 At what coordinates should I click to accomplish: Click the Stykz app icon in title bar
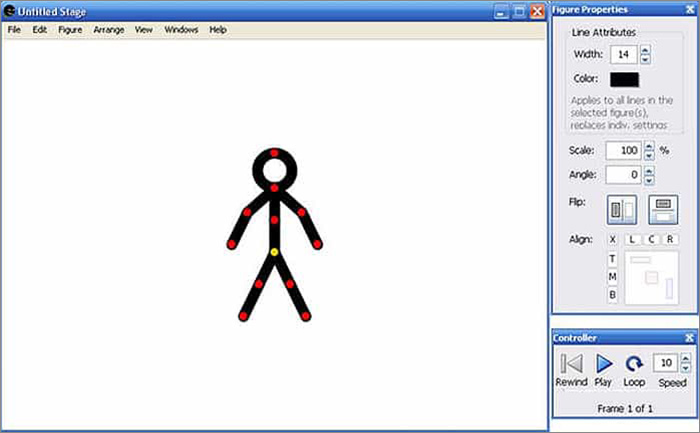click(x=9, y=11)
